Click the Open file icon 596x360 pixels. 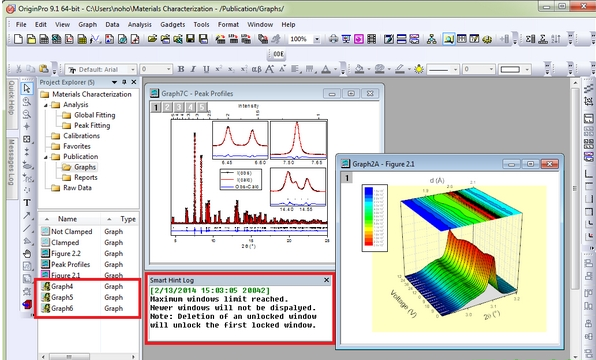pyautogui.click(x=152, y=39)
